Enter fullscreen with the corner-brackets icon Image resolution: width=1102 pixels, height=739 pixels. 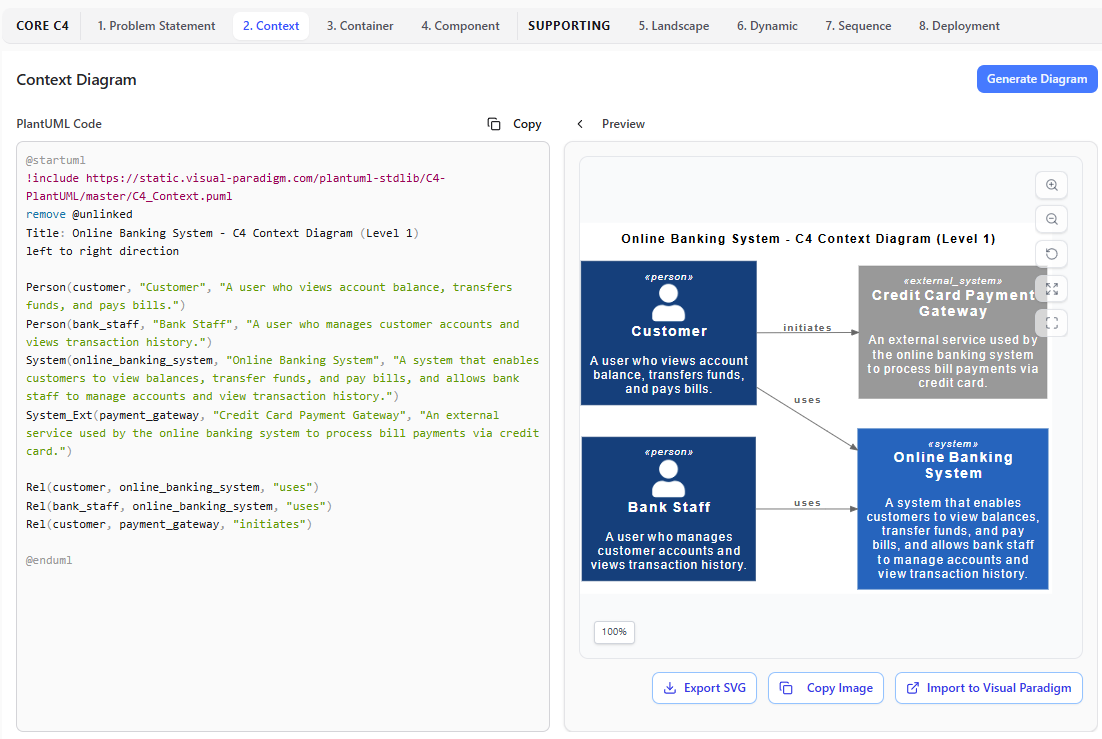pyautogui.click(x=1051, y=322)
